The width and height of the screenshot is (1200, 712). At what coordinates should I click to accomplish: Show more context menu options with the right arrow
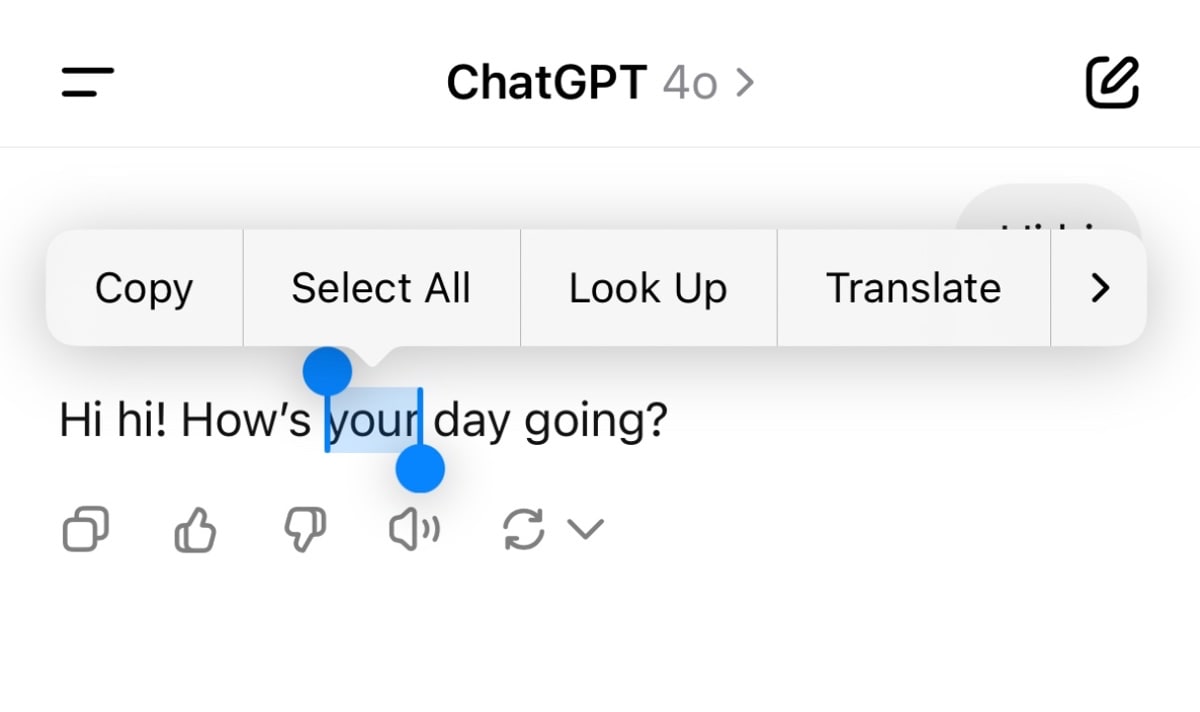(1100, 288)
